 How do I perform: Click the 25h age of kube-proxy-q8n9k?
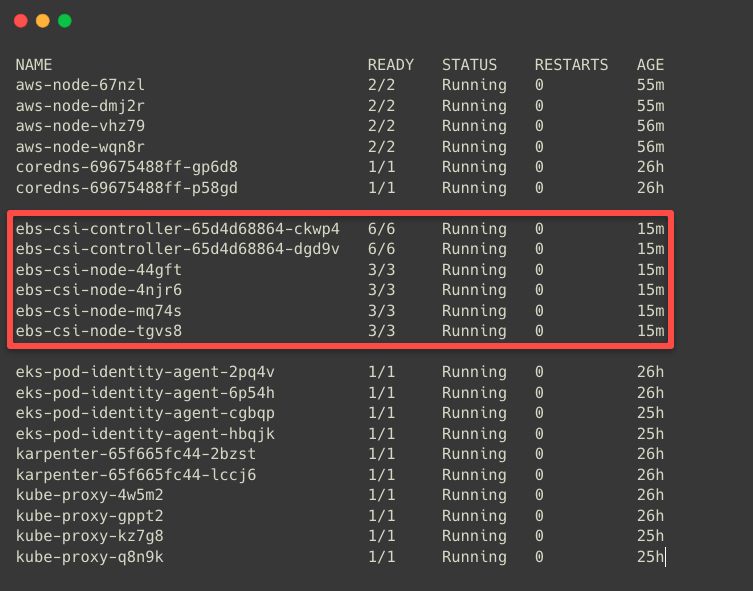point(650,557)
